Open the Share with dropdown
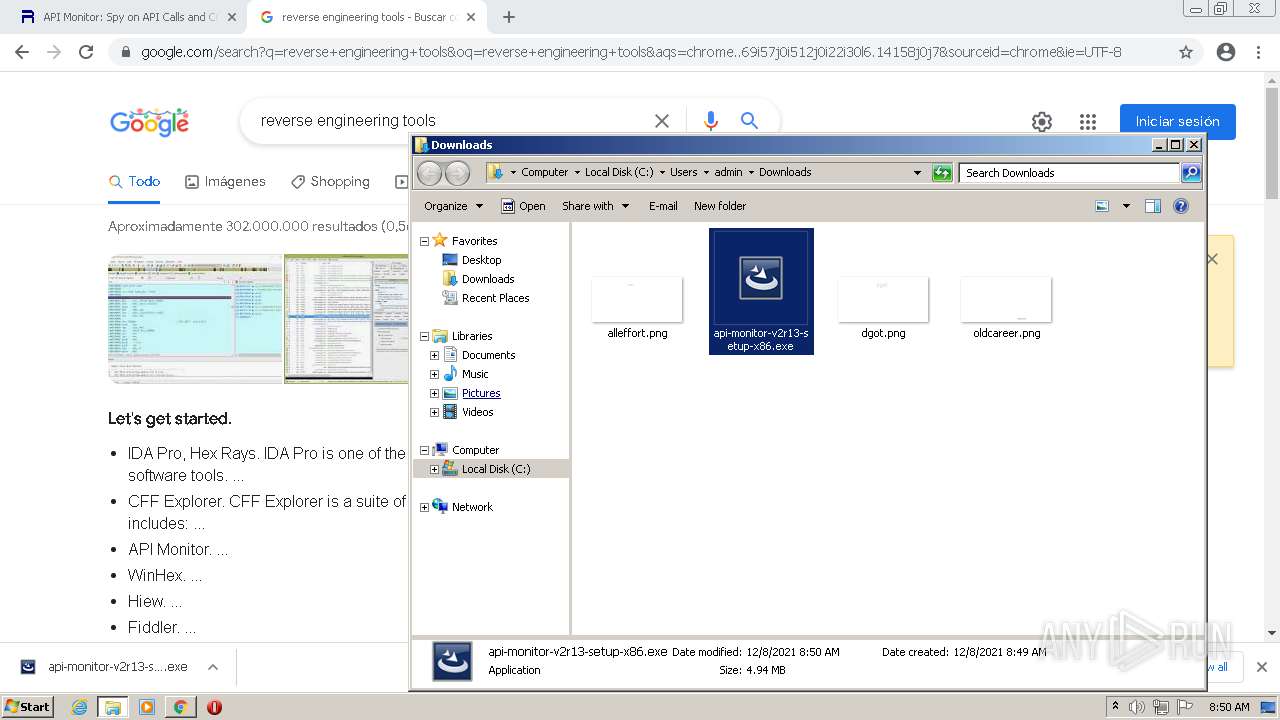This screenshot has width=1280, height=720. coord(596,206)
